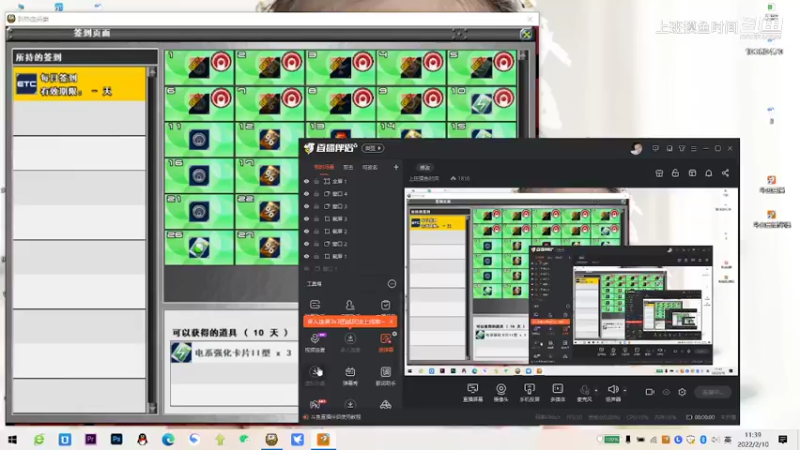Open QQ penguin from taskbar
The height and width of the screenshot is (450, 800).
(x=142, y=439)
